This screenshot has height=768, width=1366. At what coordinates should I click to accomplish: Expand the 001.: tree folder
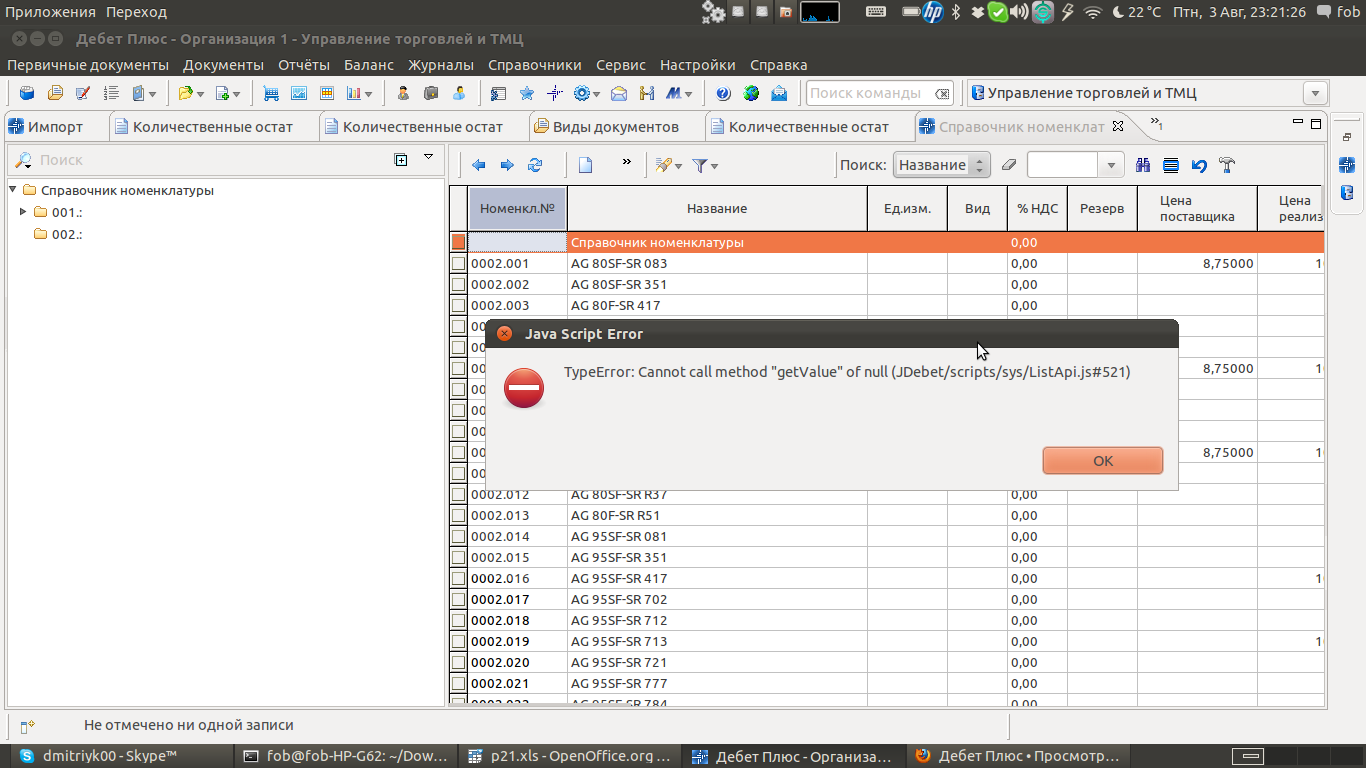[23, 212]
